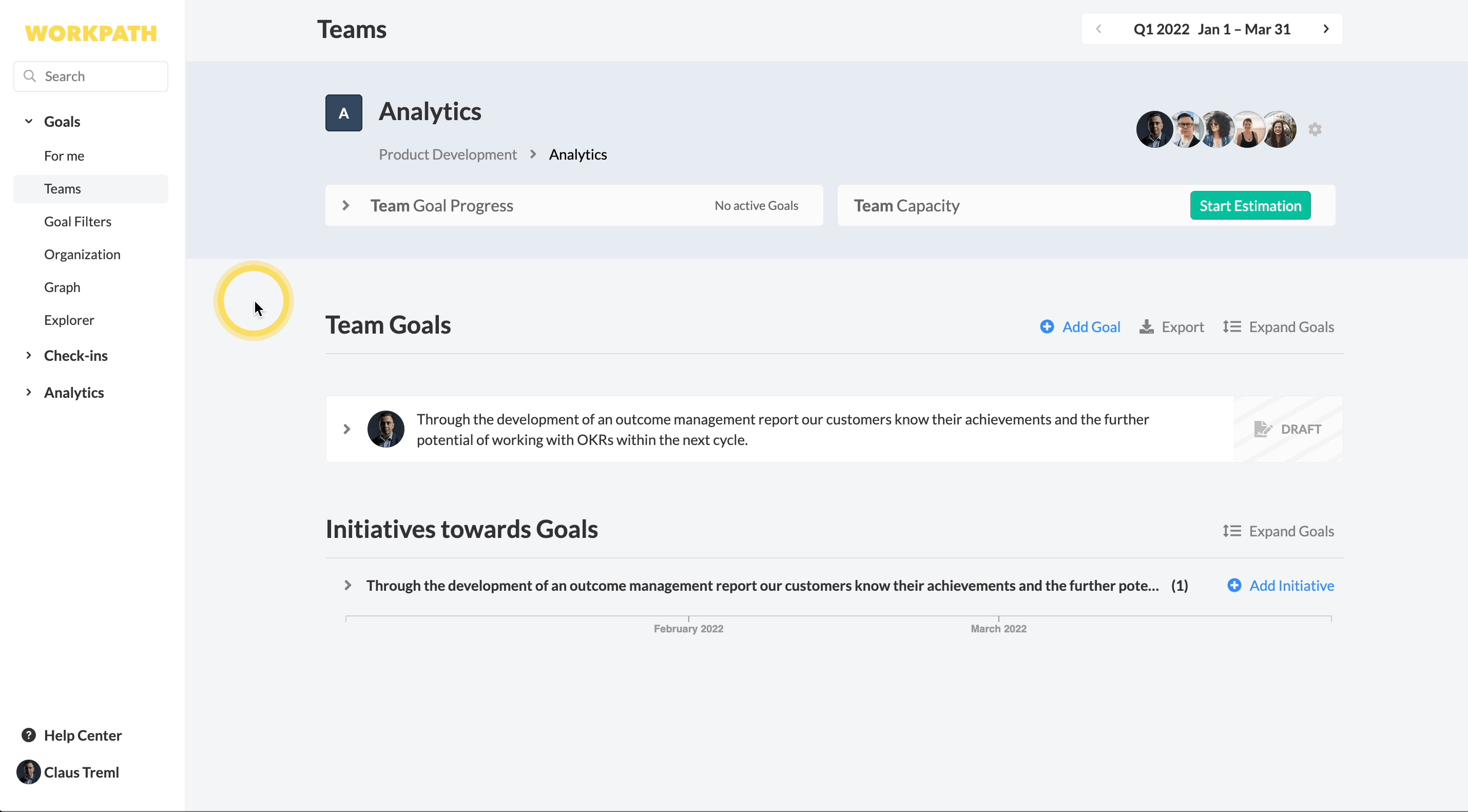Click the DRAFT pencil document icon
Screen dimensions: 1468x812
pyautogui.click(x=1263, y=429)
